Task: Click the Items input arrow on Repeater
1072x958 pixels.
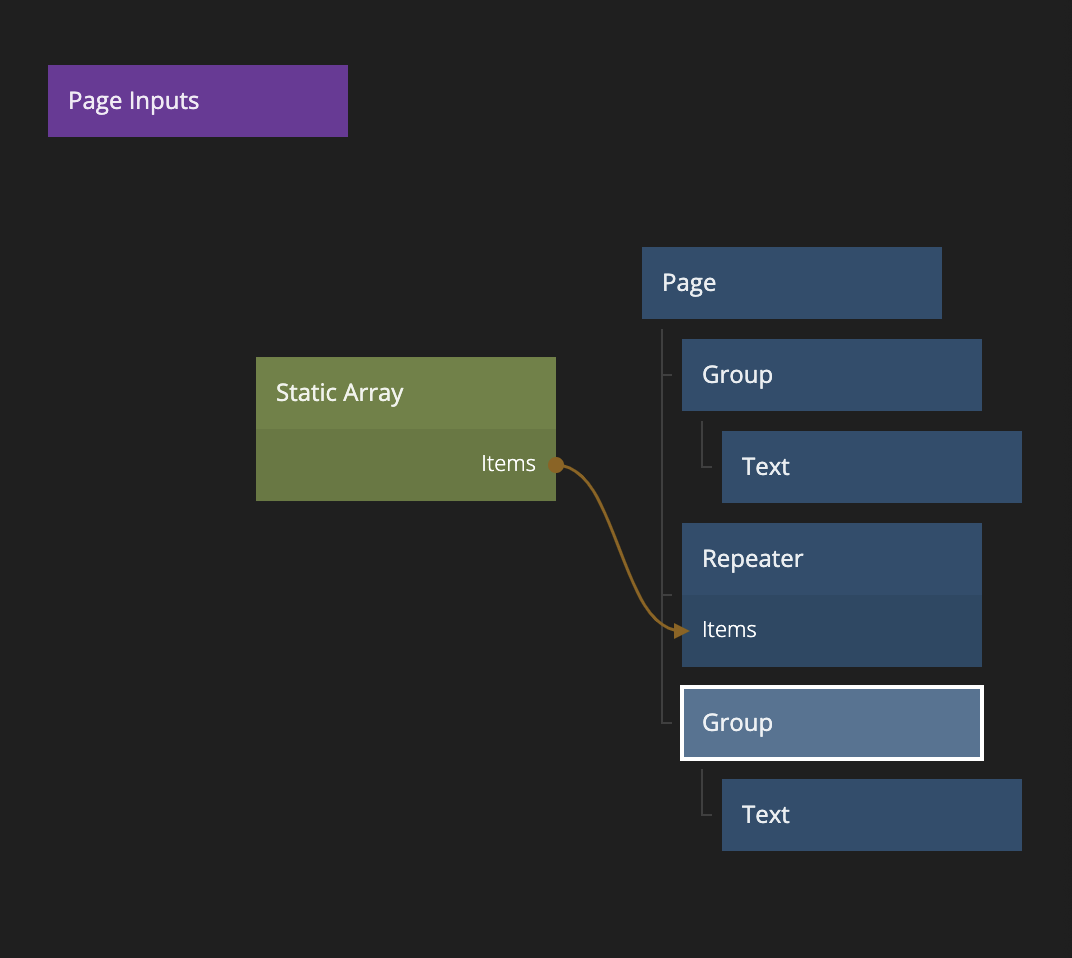Action: [x=681, y=630]
